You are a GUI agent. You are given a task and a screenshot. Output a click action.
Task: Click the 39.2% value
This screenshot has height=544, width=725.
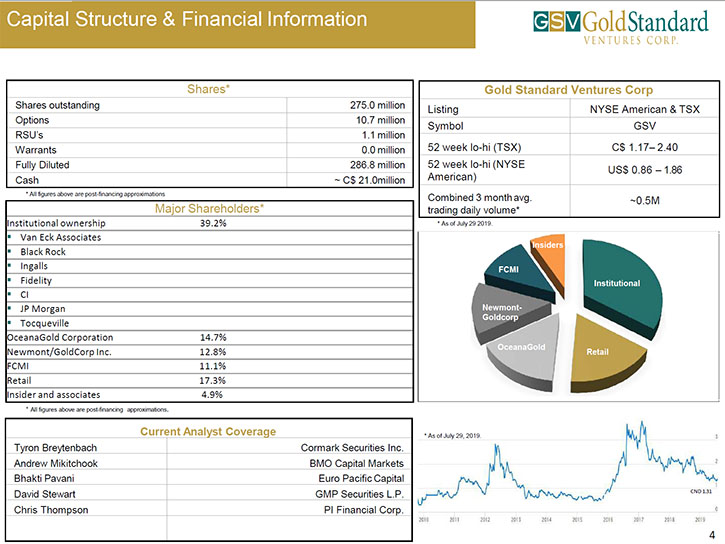click(213, 223)
